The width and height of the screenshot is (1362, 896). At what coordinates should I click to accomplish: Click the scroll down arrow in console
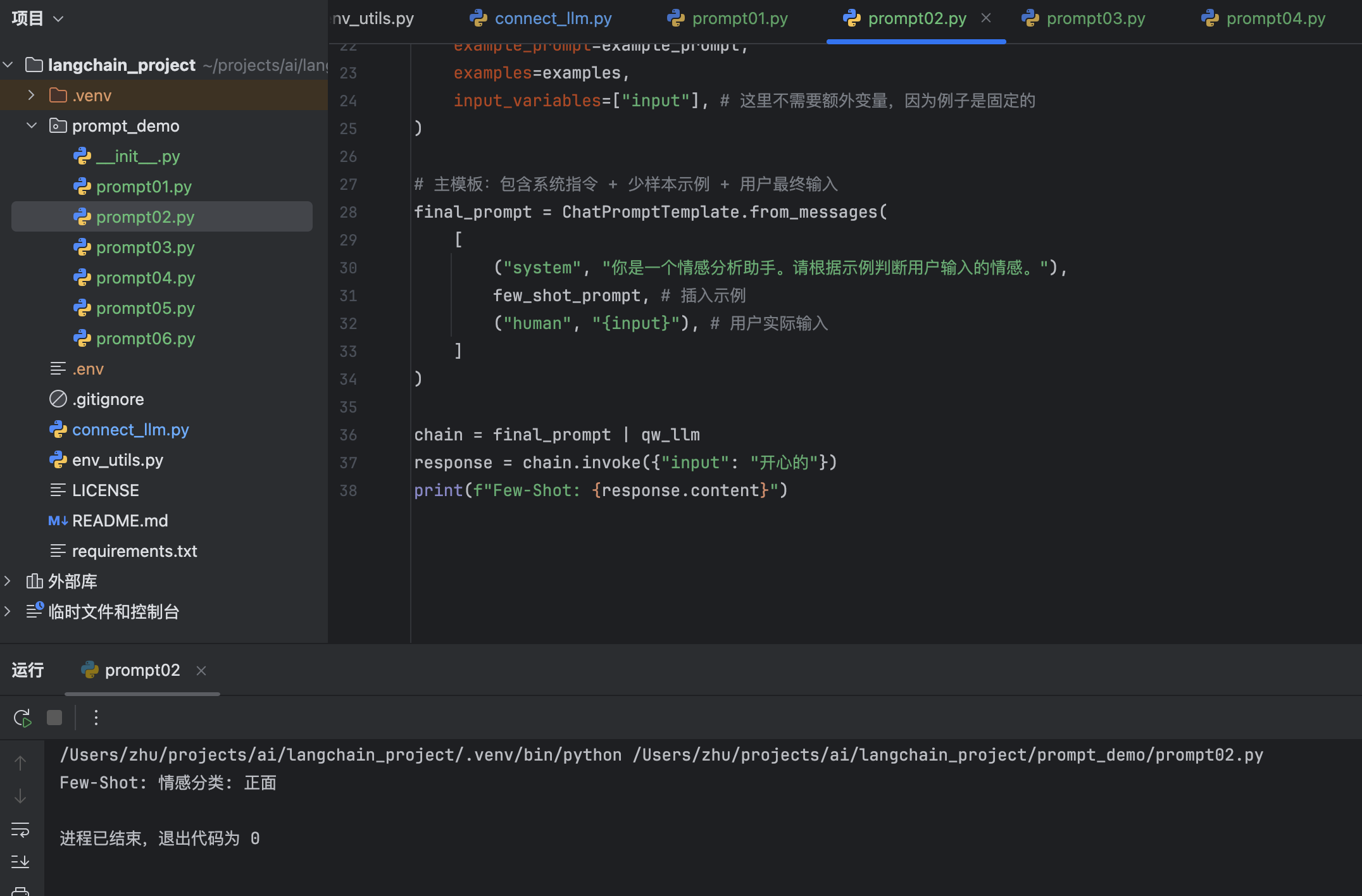point(20,796)
